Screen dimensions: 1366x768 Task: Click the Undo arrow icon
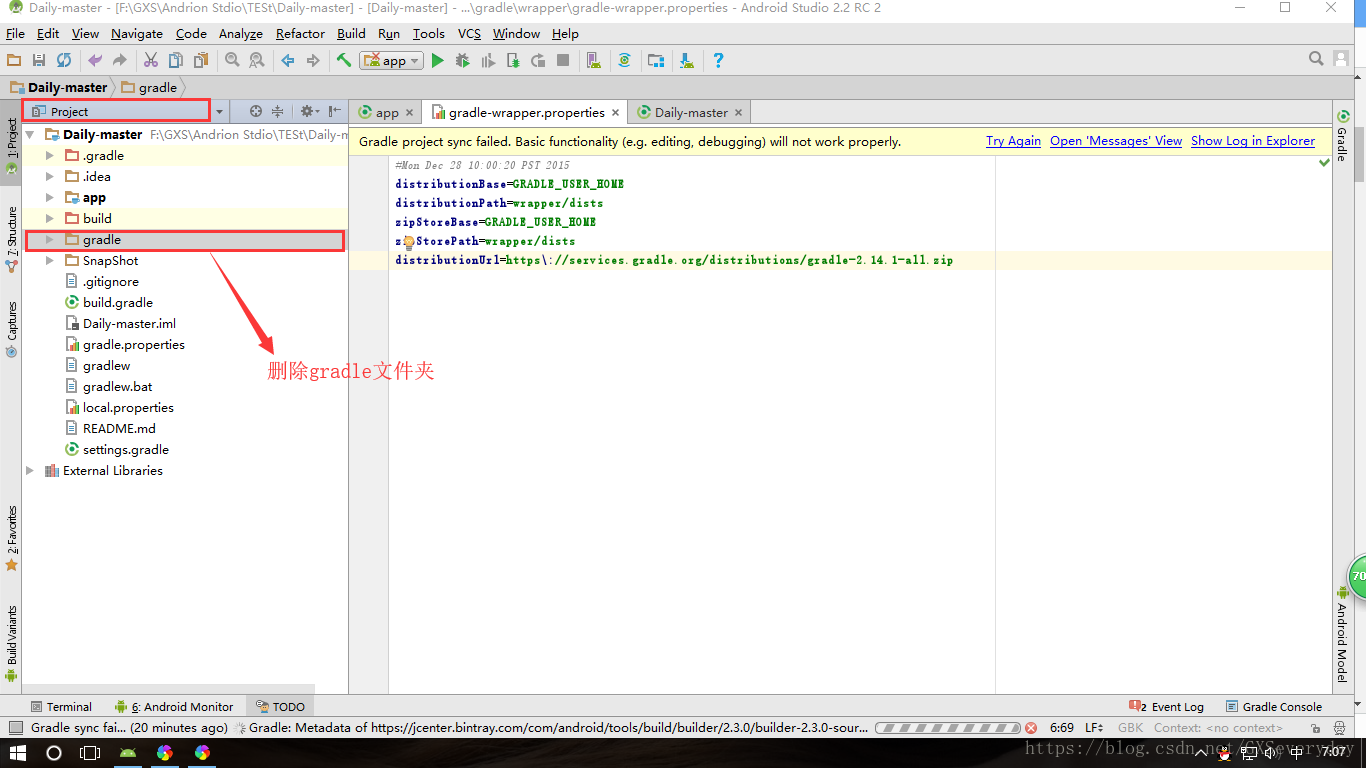(x=95, y=61)
